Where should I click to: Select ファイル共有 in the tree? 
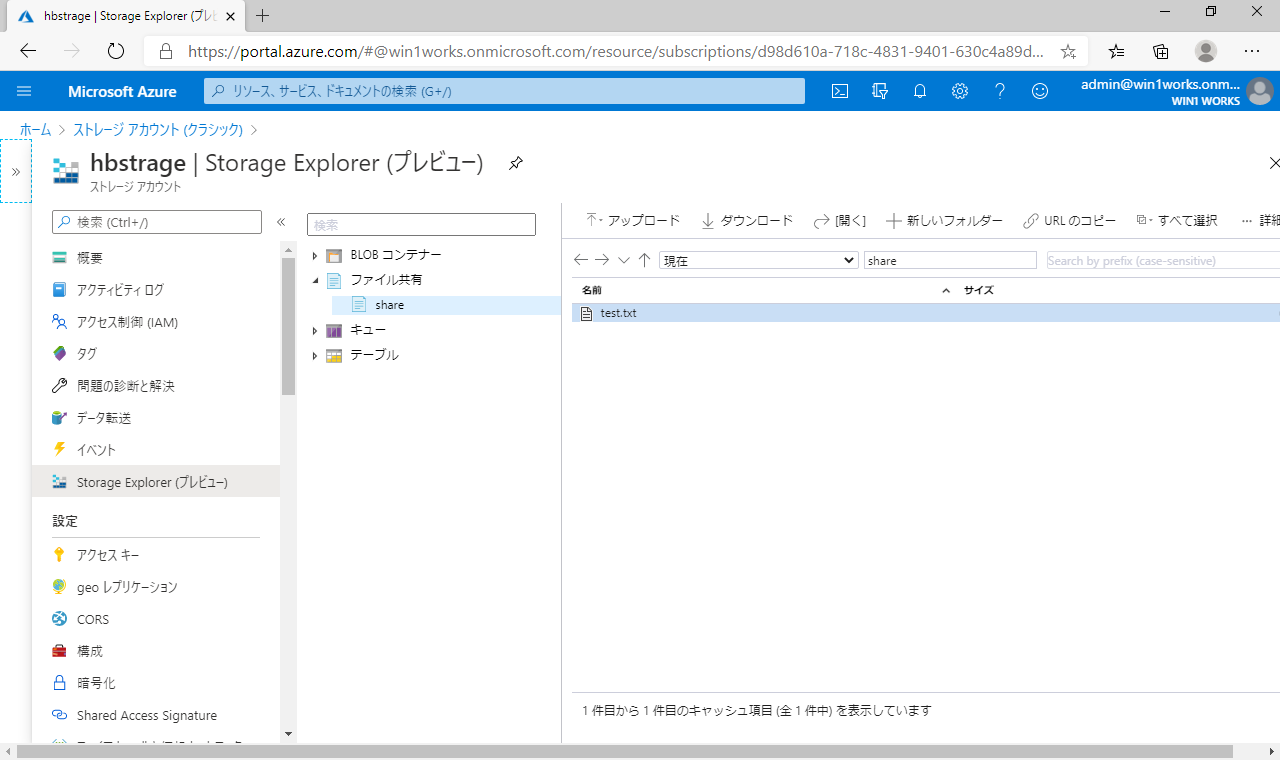click(x=386, y=280)
